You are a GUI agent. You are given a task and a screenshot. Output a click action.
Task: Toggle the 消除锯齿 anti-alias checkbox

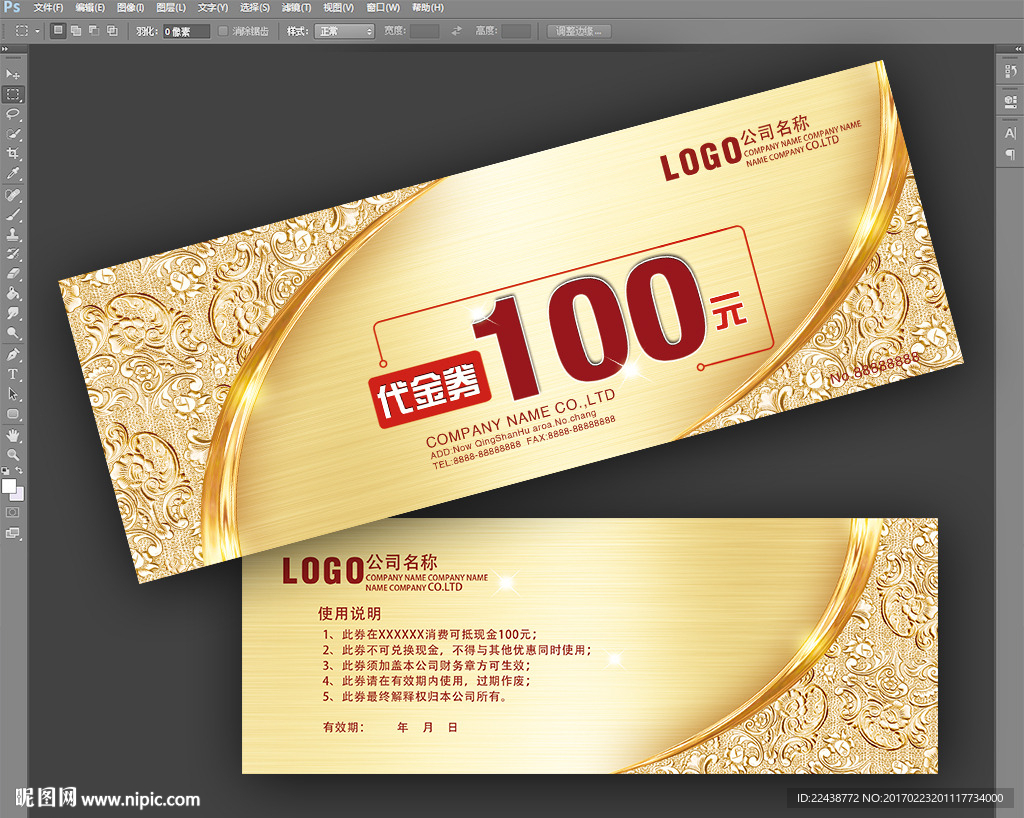tap(223, 31)
